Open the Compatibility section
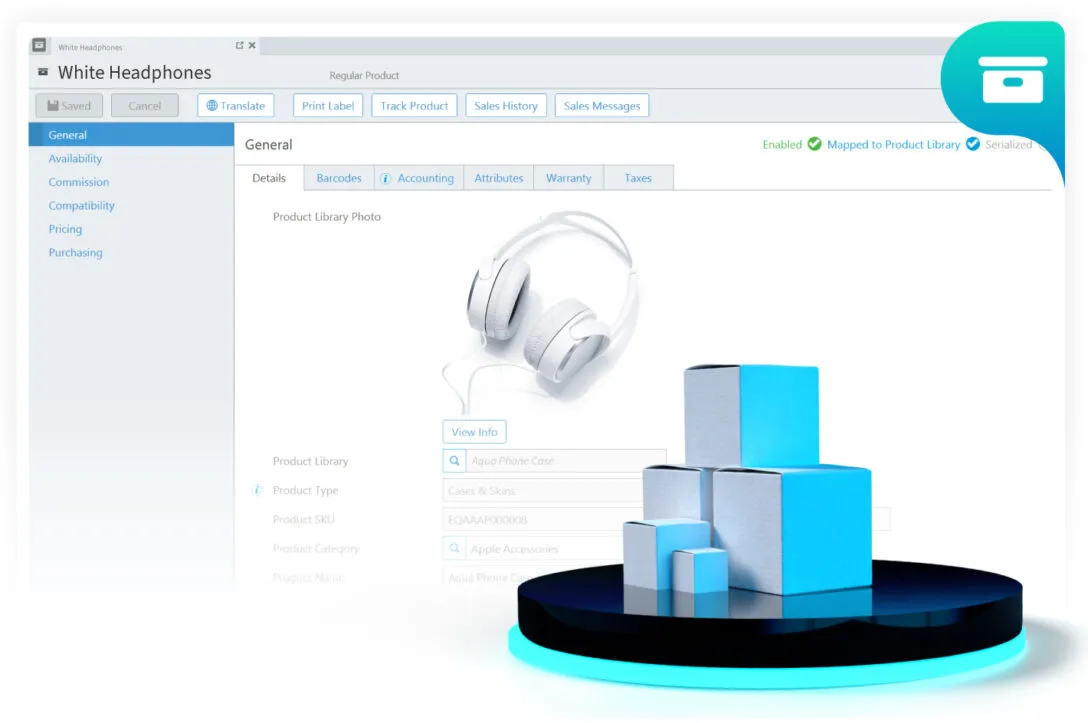 (x=81, y=205)
